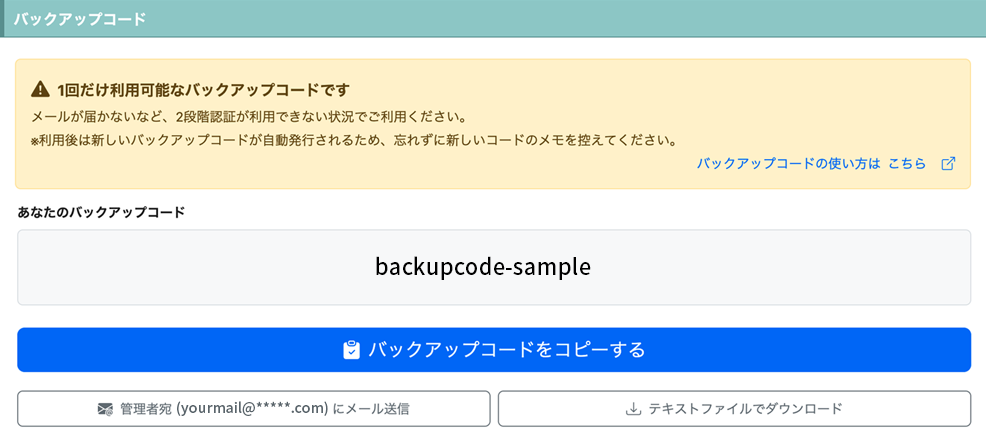Click the yourmail@*****.com address text
This screenshot has width=986, height=440.
point(252,409)
